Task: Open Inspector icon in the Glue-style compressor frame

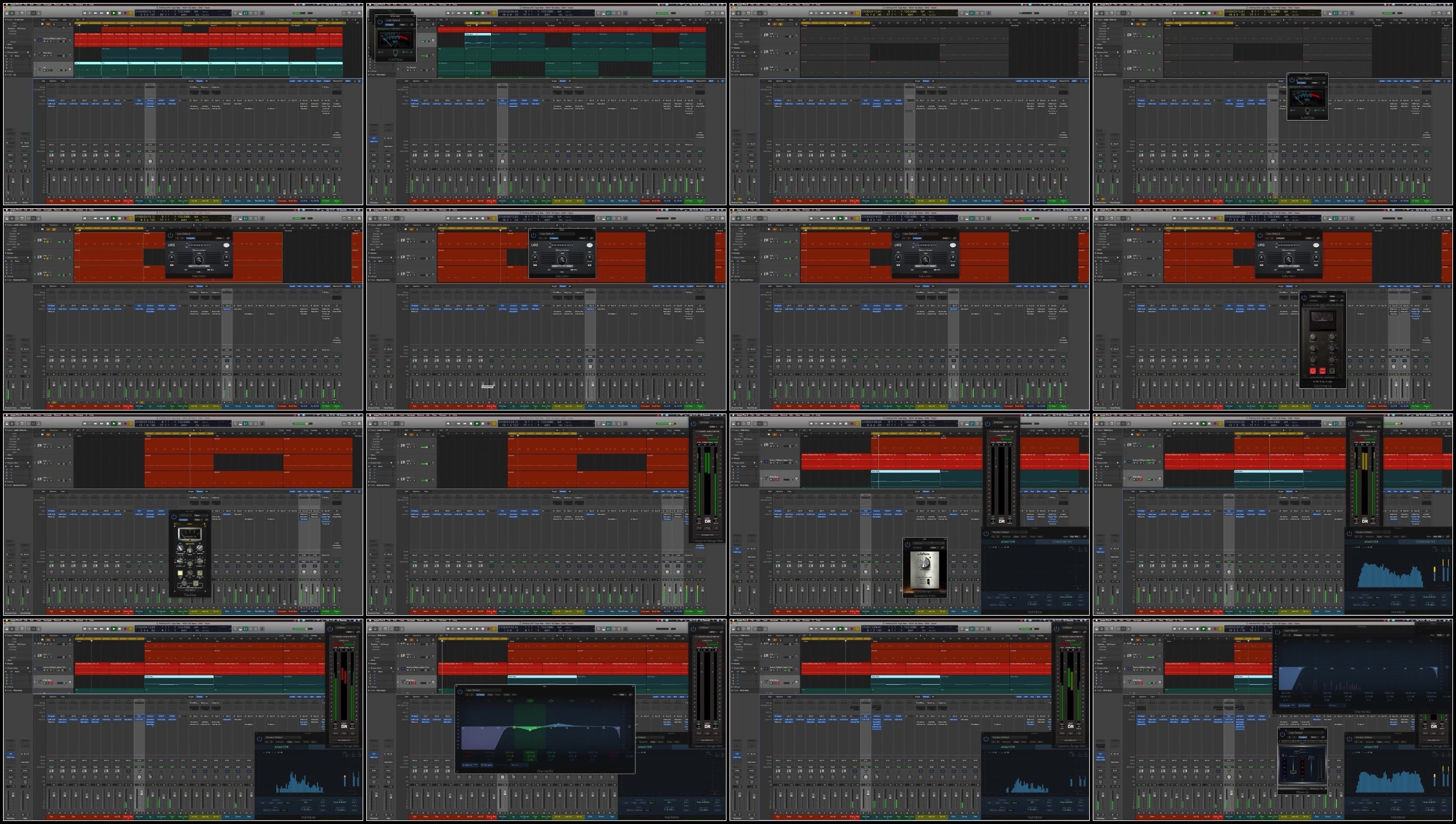Action: coord(12,424)
